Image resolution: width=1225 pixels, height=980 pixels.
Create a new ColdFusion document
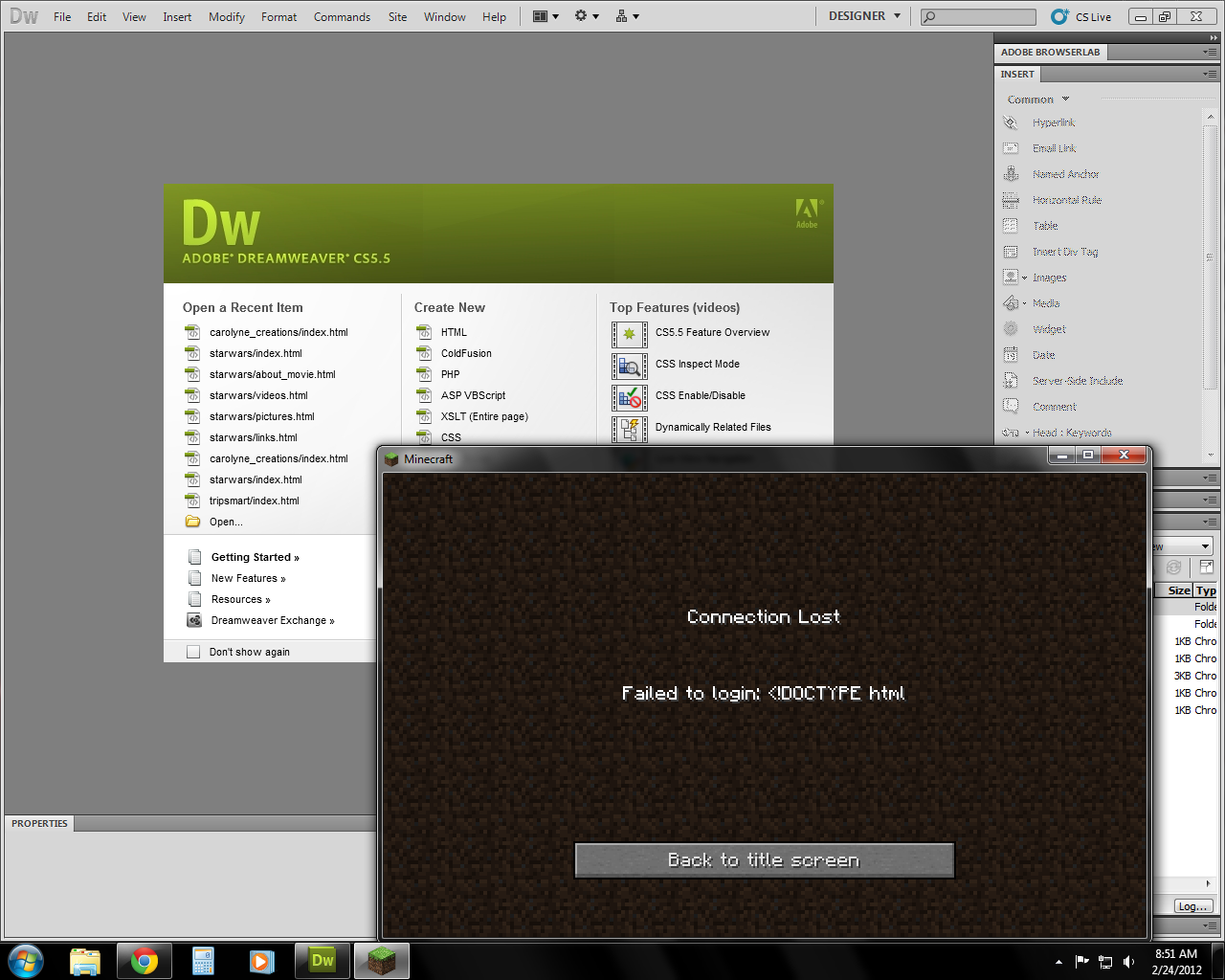tap(466, 353)
